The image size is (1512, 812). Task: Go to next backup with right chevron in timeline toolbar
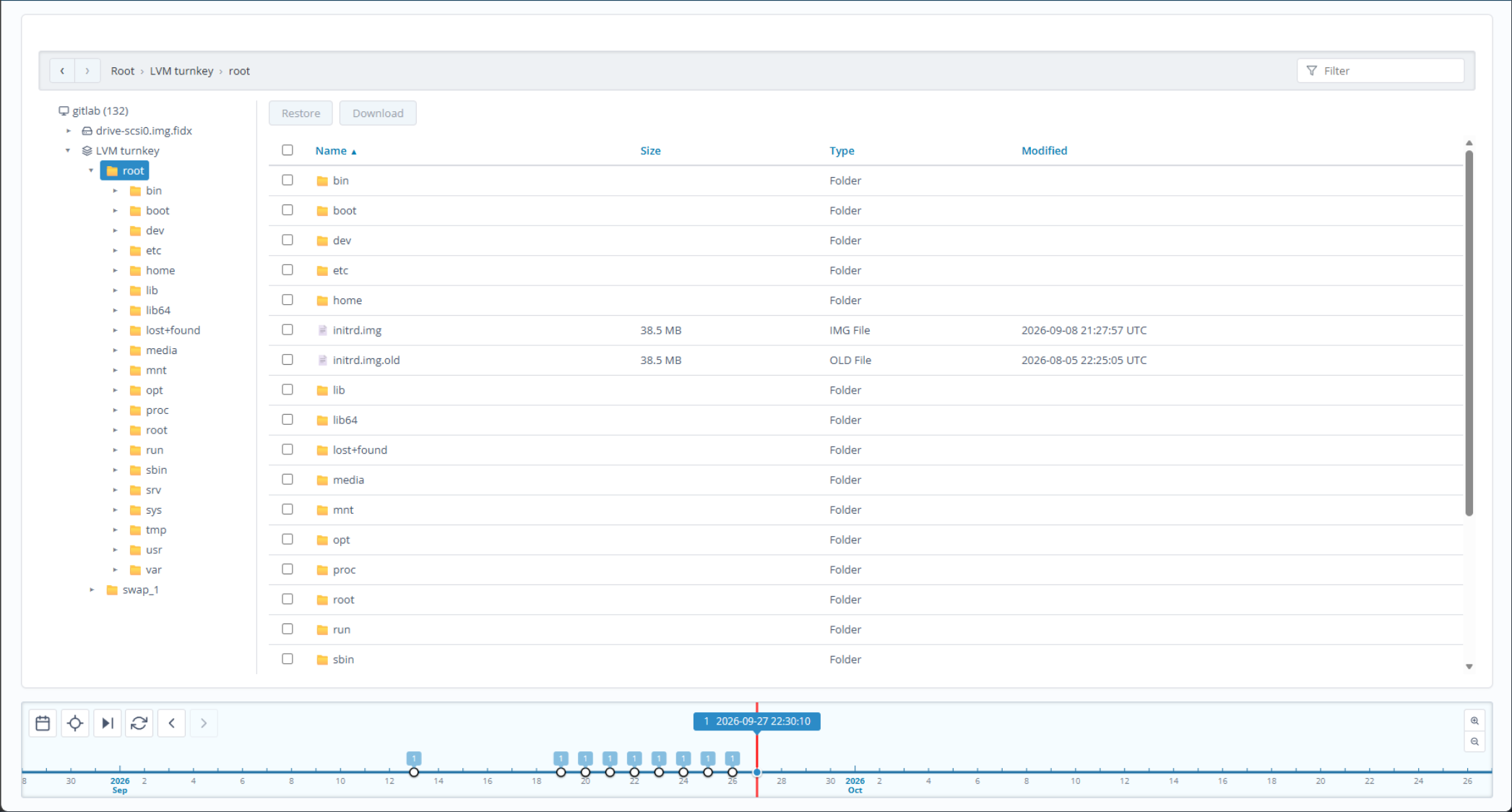(204, 723)
